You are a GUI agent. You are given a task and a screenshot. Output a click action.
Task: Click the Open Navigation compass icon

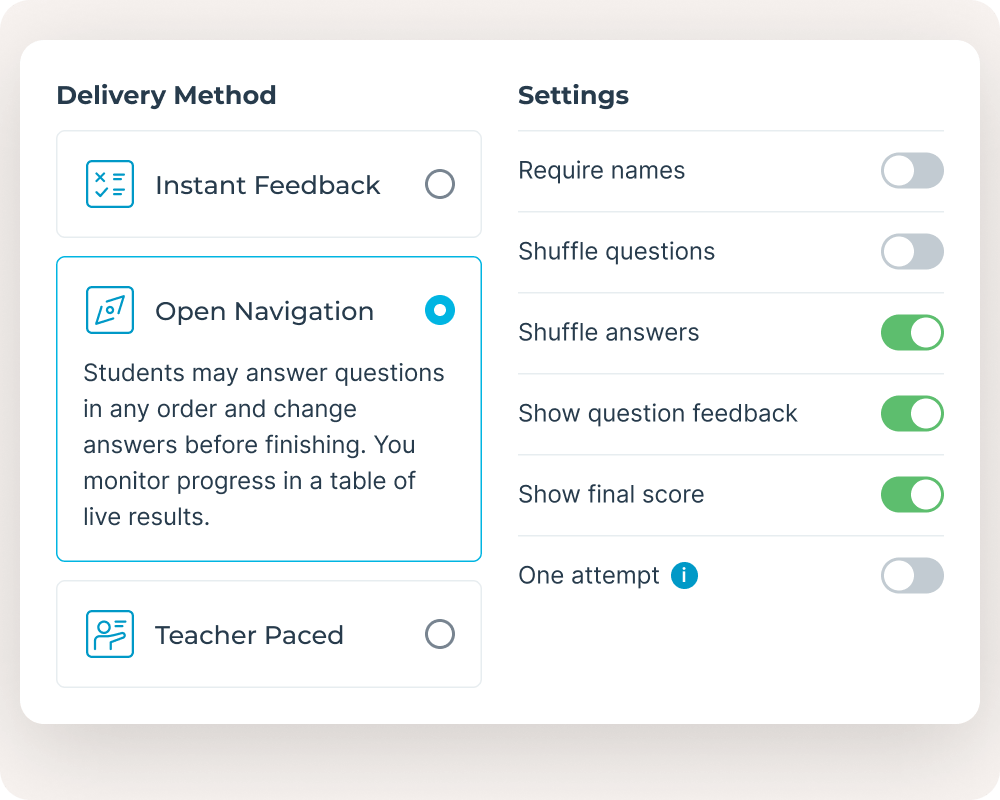[x=110, y=310]
